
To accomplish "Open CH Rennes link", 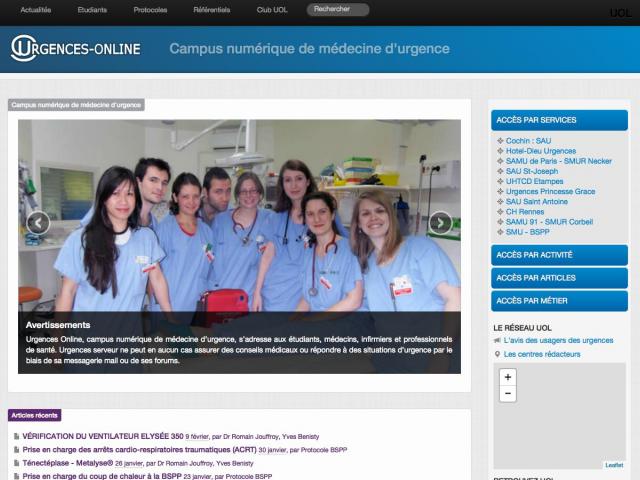I will point(525,212).
